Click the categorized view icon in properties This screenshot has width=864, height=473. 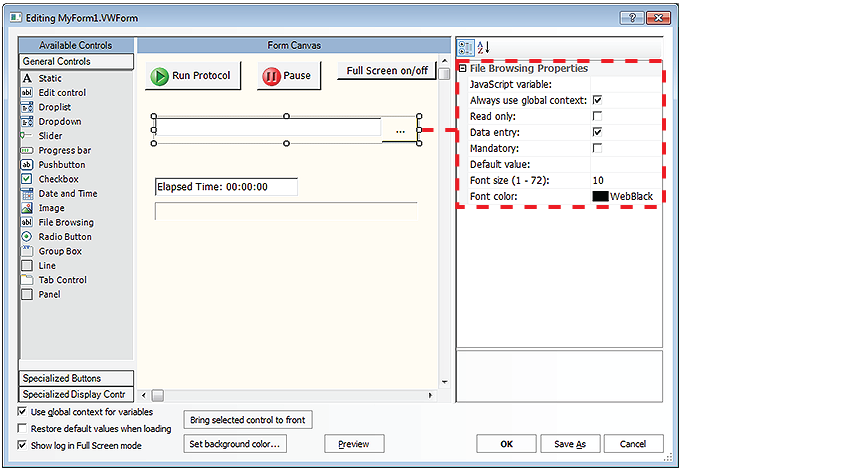(465, 47)
